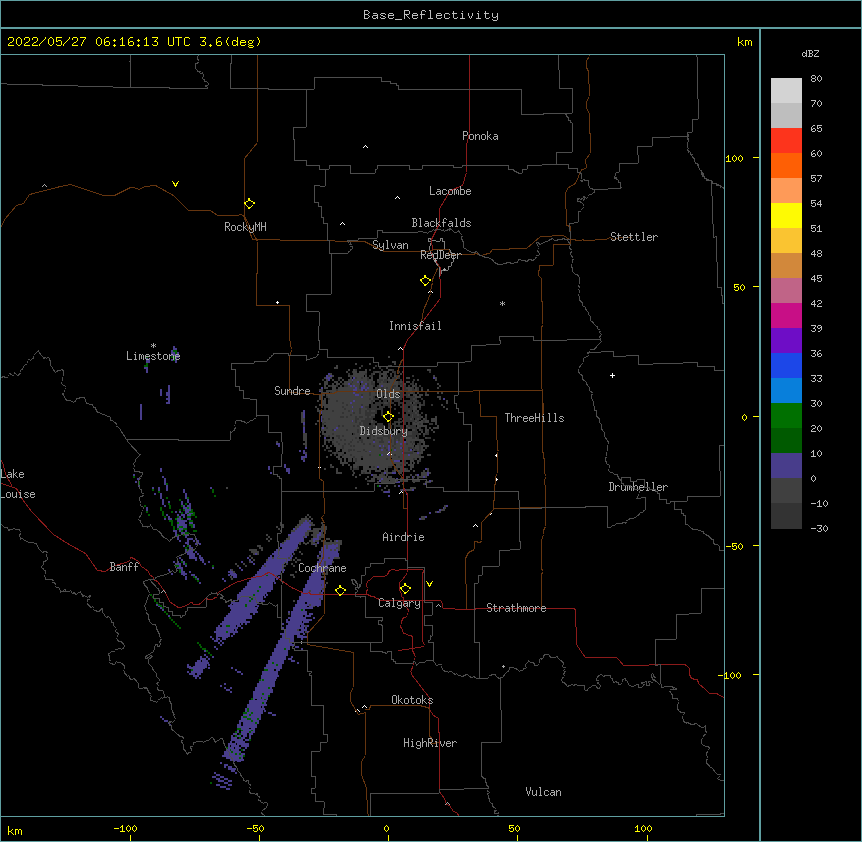Click the yellow diamond marker inside Calgary

coord(406,589)
